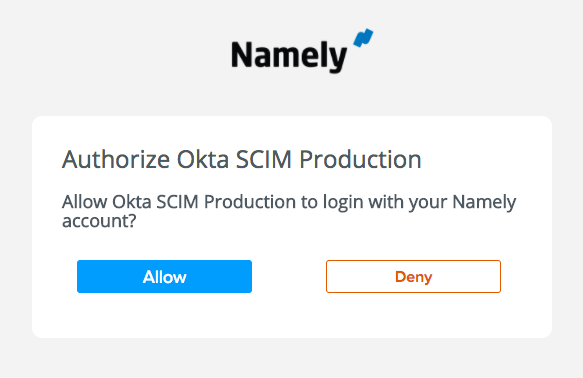
Task: Click the blue Allow button
Action: tap(164, 277)
